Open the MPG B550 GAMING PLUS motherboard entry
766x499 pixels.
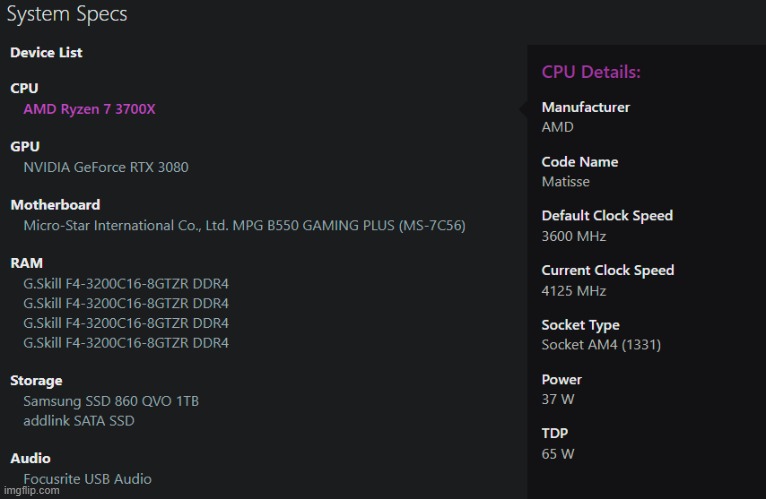pos(244,225)
